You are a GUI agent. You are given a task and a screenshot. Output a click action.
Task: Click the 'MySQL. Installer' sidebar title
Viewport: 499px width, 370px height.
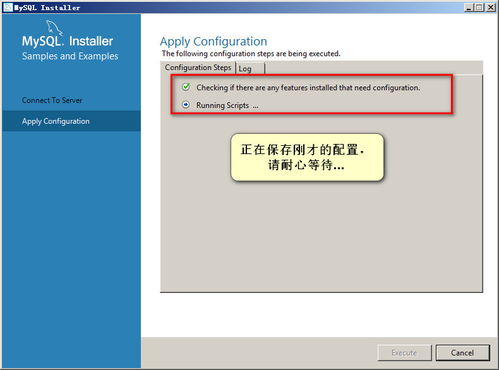coord(67,41)
